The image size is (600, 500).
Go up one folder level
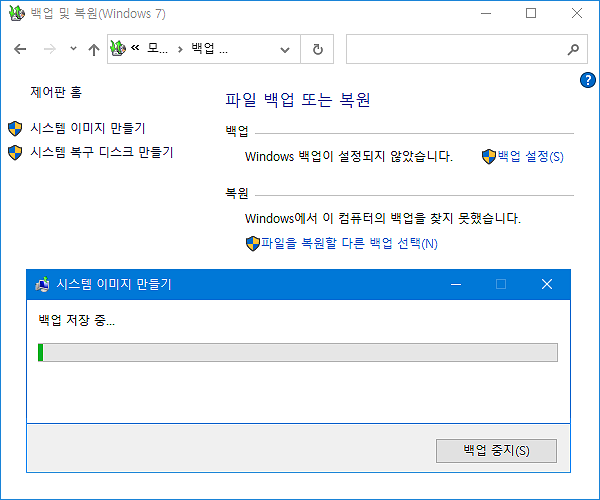(94, 49)
